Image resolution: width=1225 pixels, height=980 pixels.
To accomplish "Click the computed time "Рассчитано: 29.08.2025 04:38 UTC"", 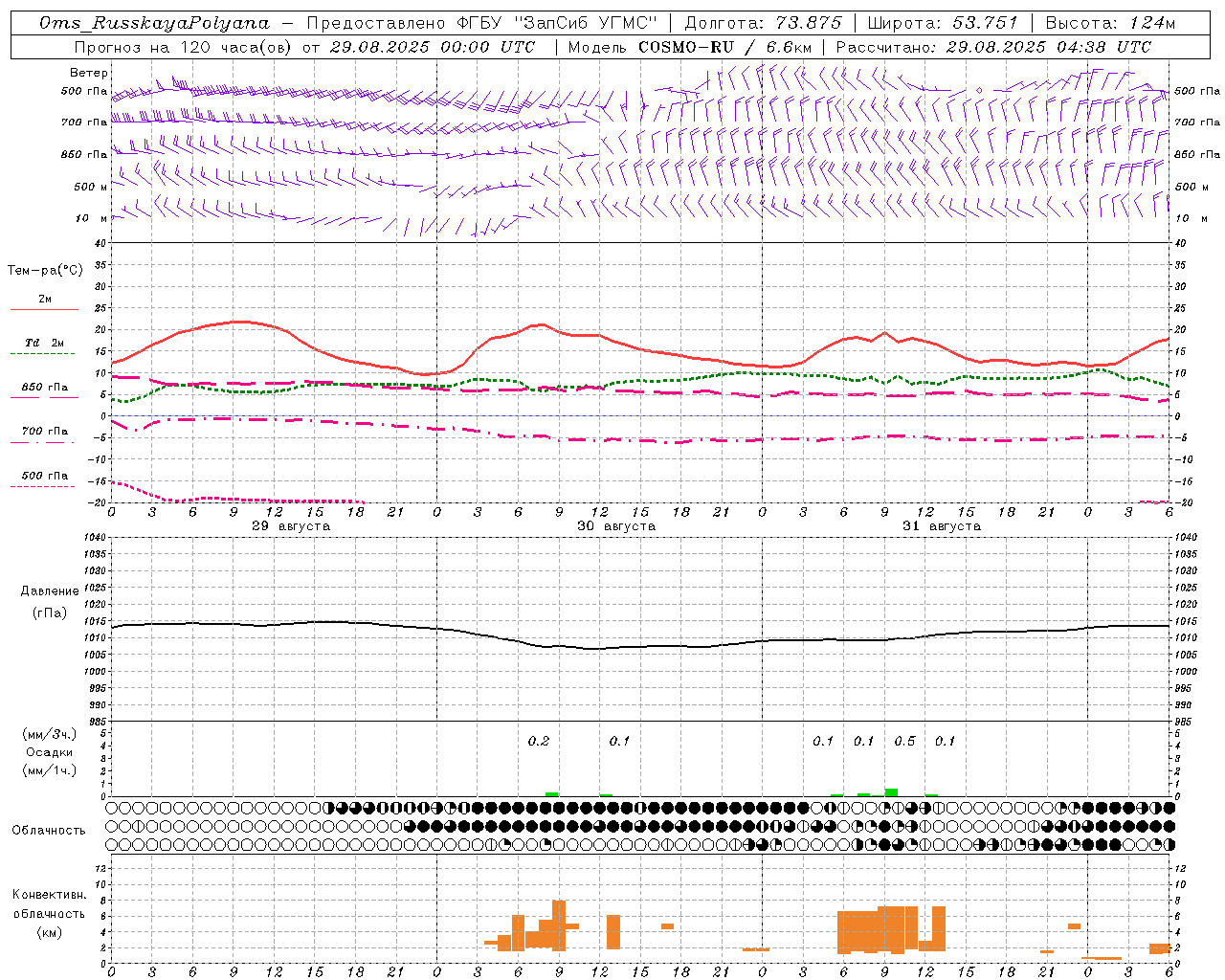I will click(993, 47).
